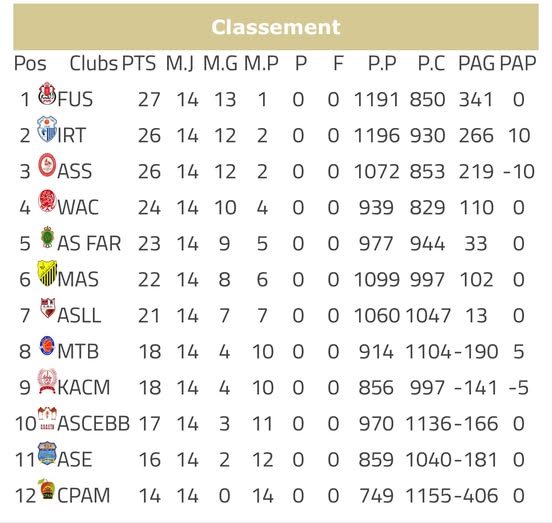Click the CPAM team name
This screenshot has height=523, width=552.
(84, 496)
